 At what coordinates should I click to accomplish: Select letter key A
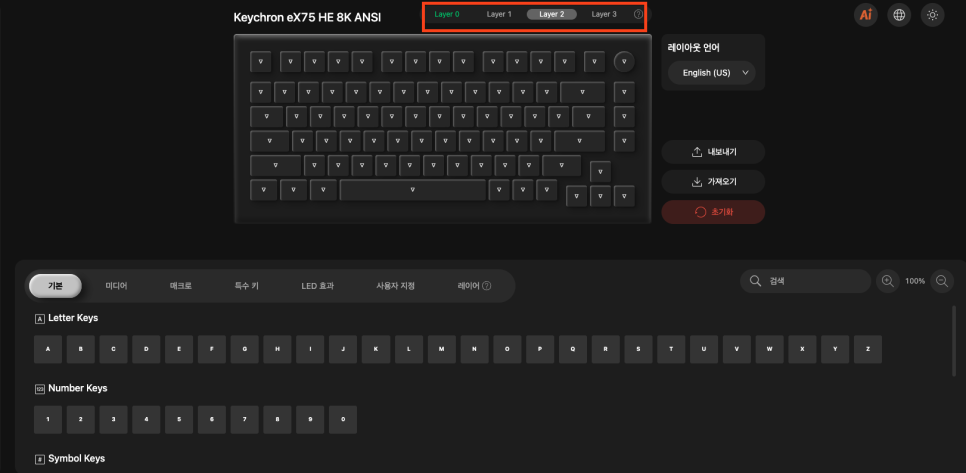coord(49,349)
